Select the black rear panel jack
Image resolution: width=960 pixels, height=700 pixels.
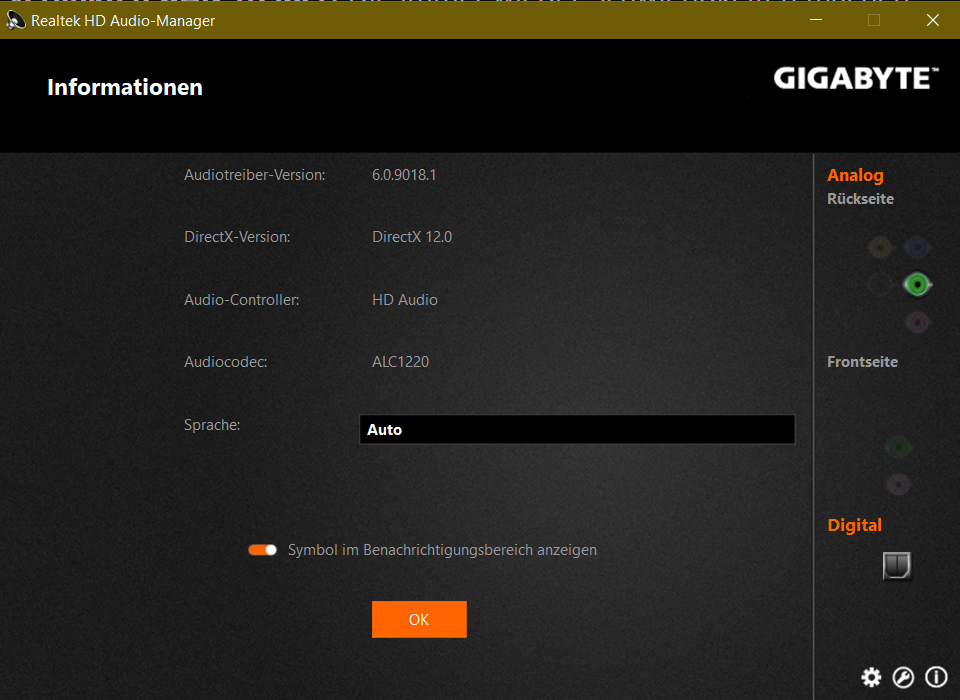tap(880, 284)
